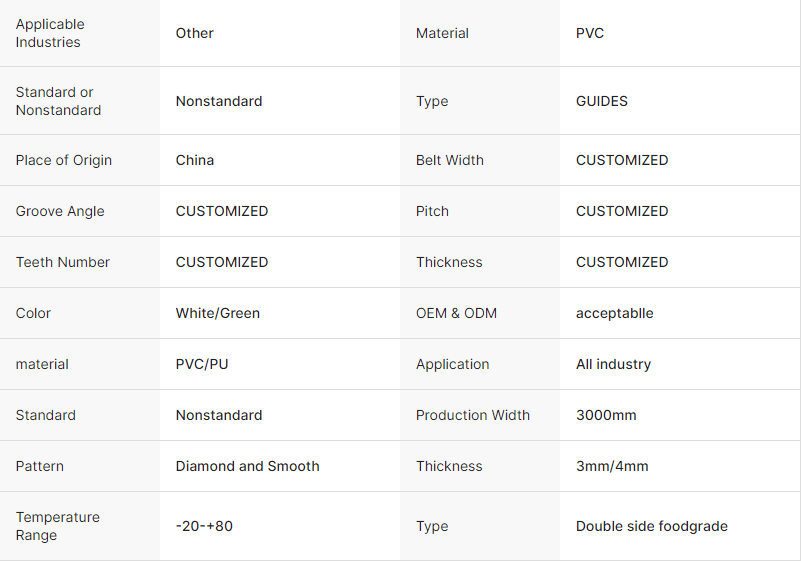Click the "White/Green" color value
801x561 pixels.
[x=218, y=313]
